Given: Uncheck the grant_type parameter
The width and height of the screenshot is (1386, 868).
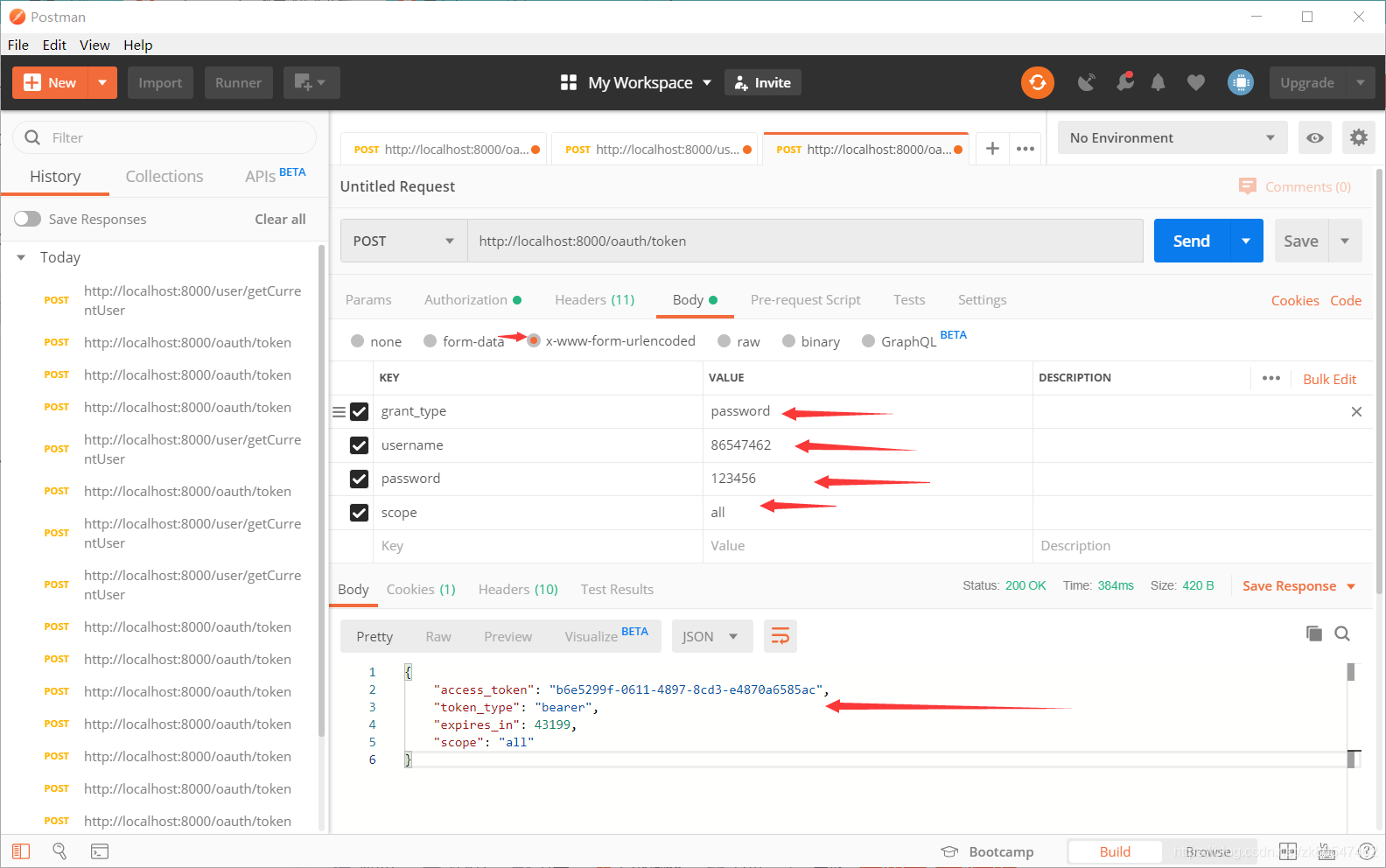Looking at the screenshot, I should 359,411.
